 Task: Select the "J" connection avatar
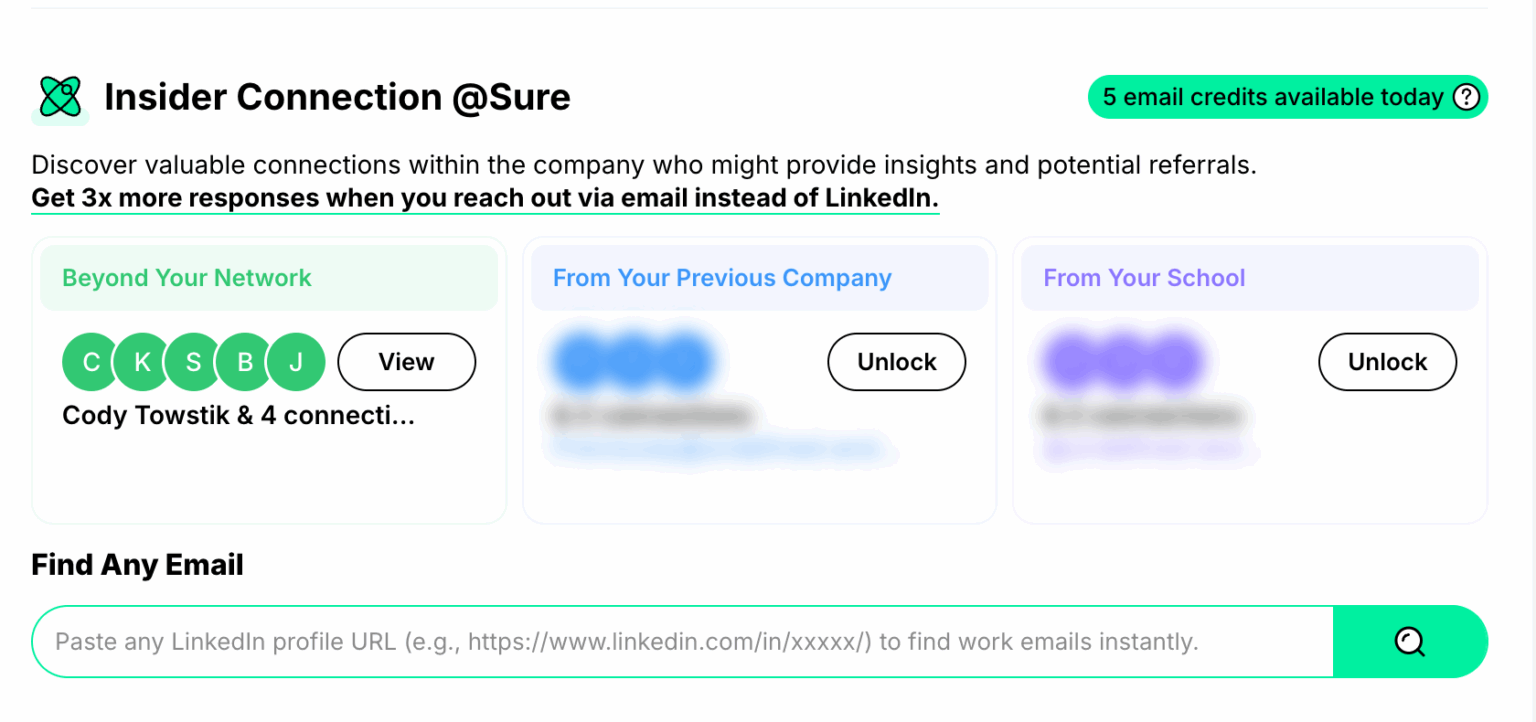[x=296, y=362]
